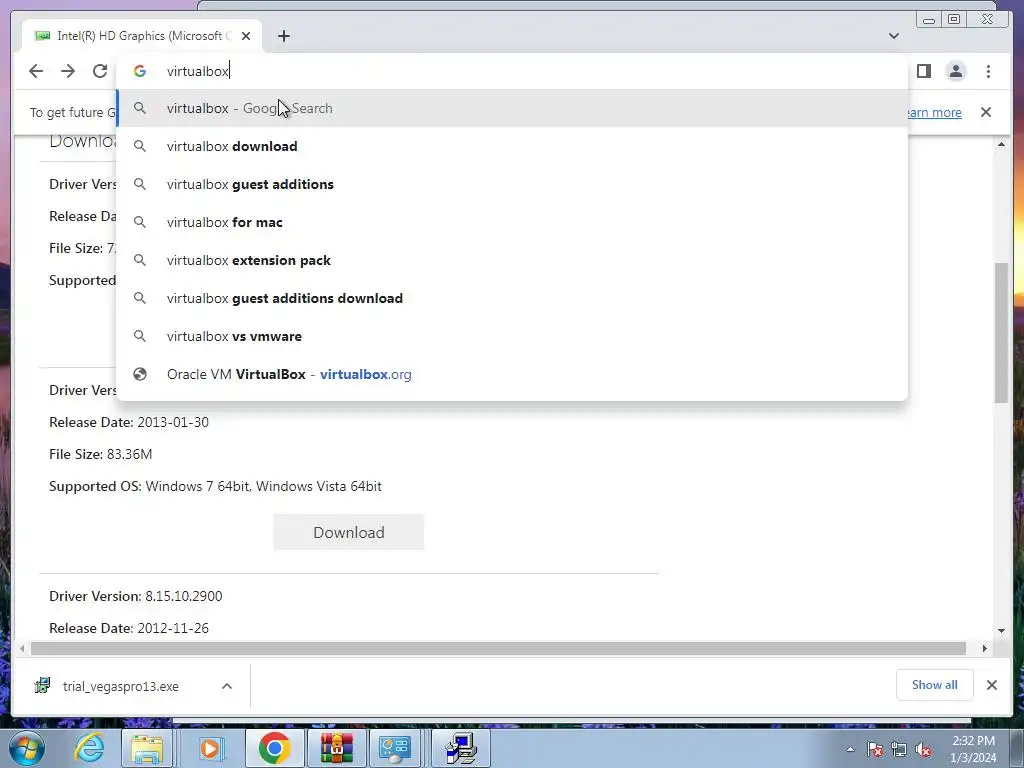Open the computer setup icon on the taskbar
Viewport: 1024px width, 768px height.
tap(461, 748)
